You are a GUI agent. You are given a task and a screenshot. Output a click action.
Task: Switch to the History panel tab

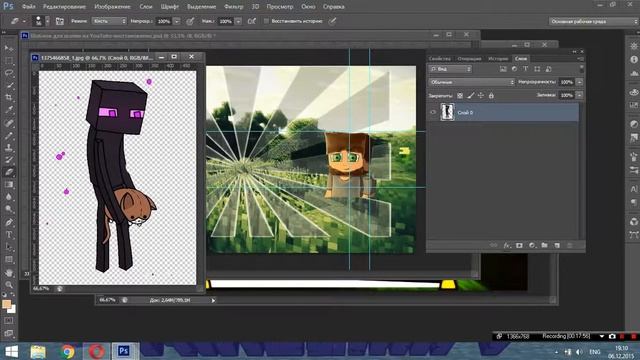tap(498, 59)
